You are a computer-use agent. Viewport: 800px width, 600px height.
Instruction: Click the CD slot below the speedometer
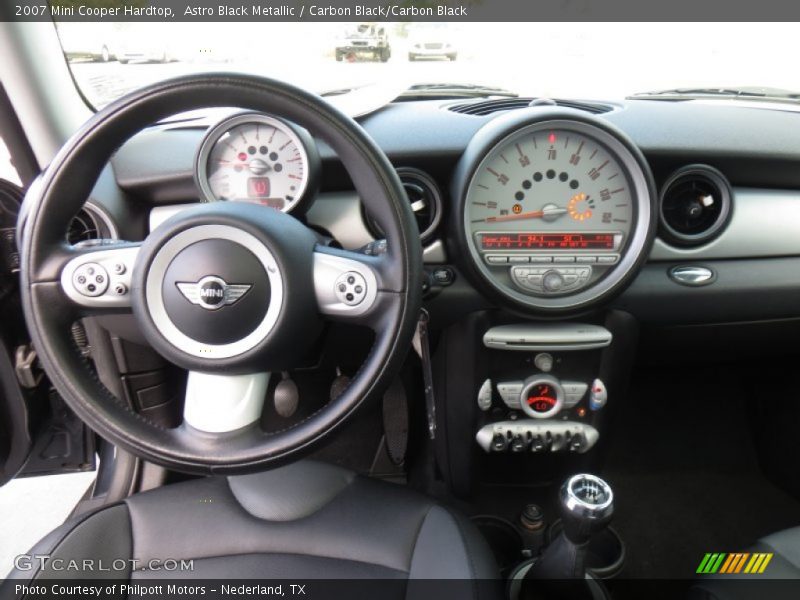pyautogui.click(x=547, y=337)
